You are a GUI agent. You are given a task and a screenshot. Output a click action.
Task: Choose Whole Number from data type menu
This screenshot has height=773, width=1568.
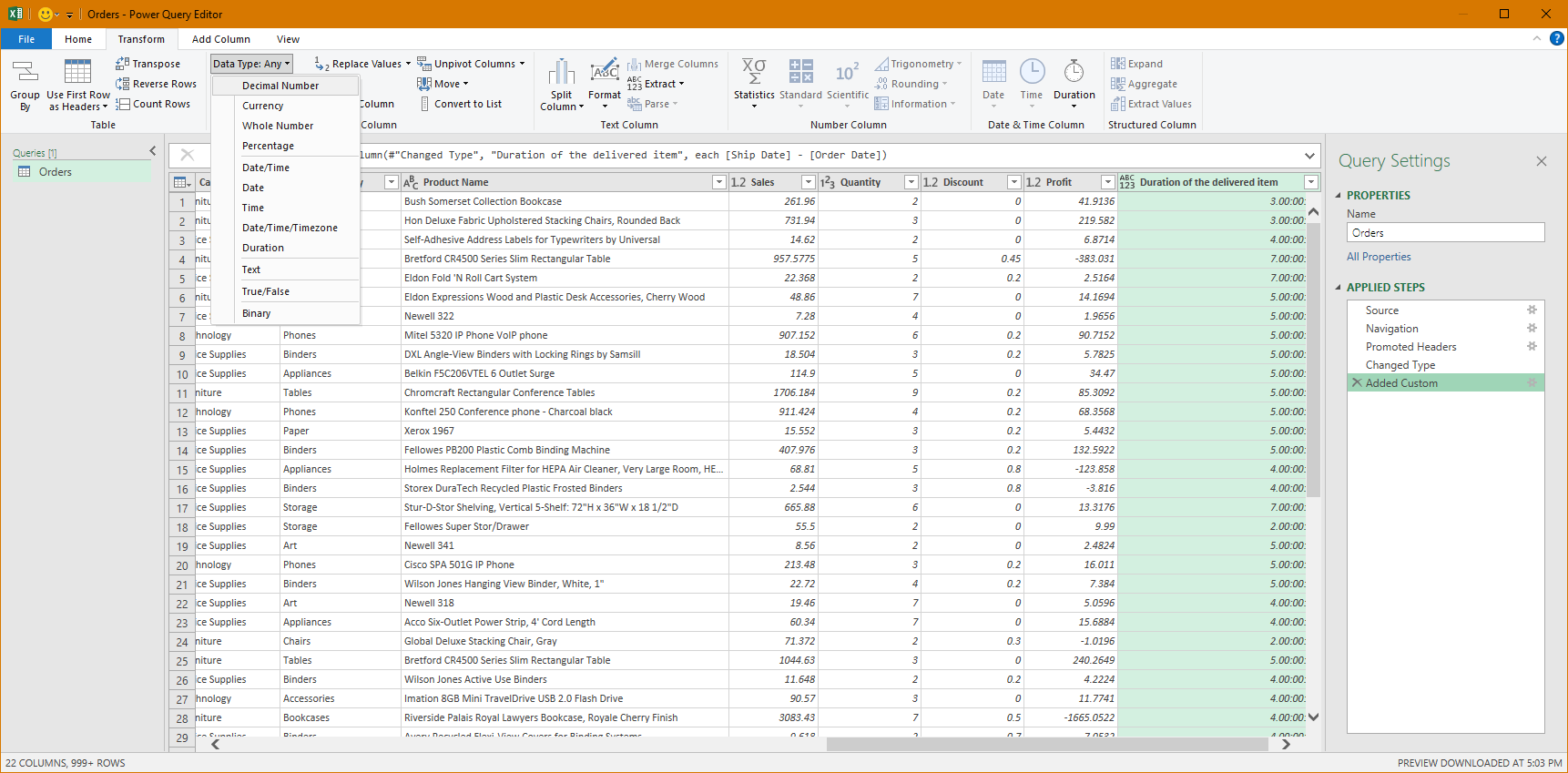(278, 126)
